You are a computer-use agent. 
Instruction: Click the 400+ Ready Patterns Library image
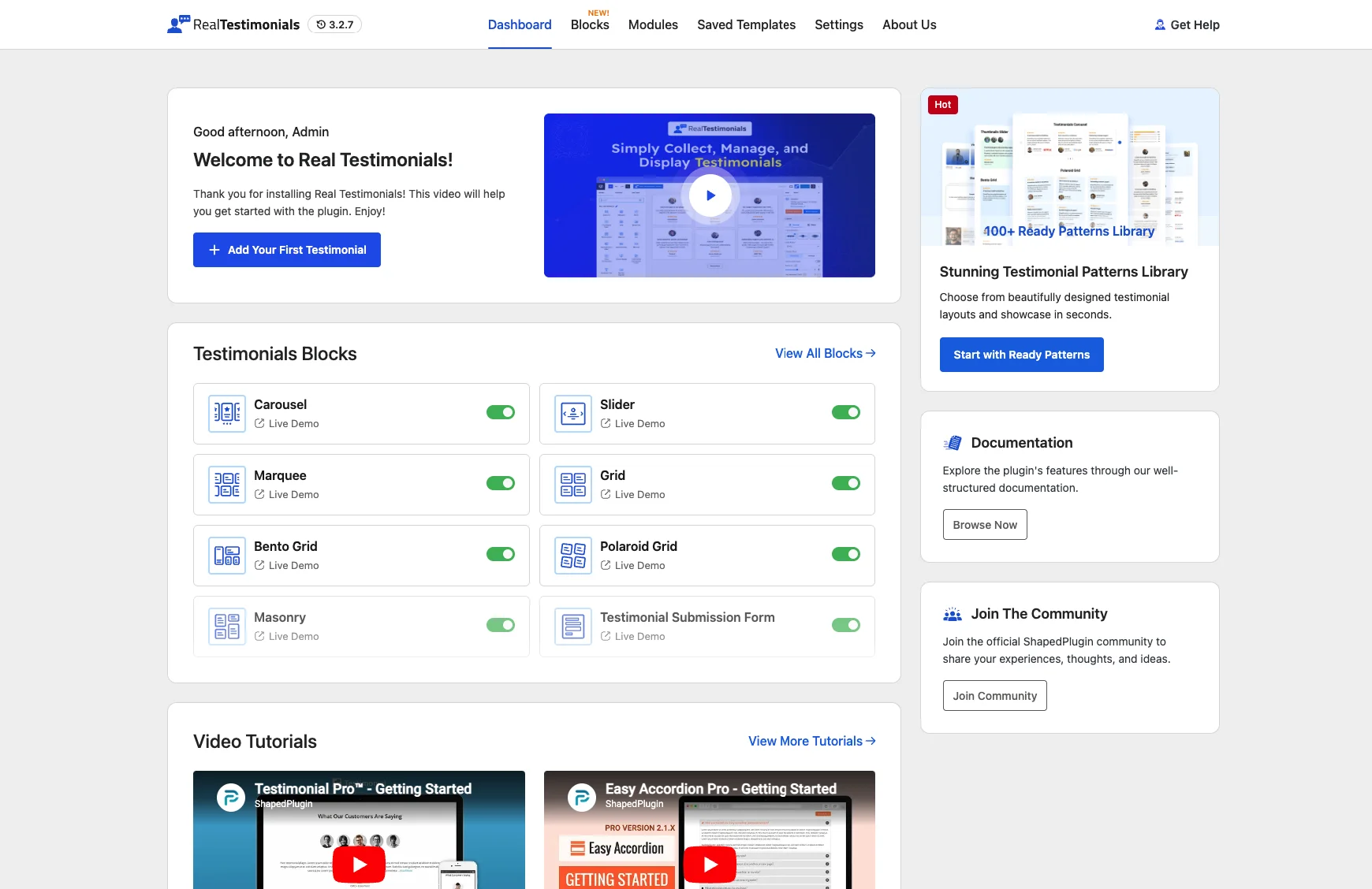(1070, 167)
